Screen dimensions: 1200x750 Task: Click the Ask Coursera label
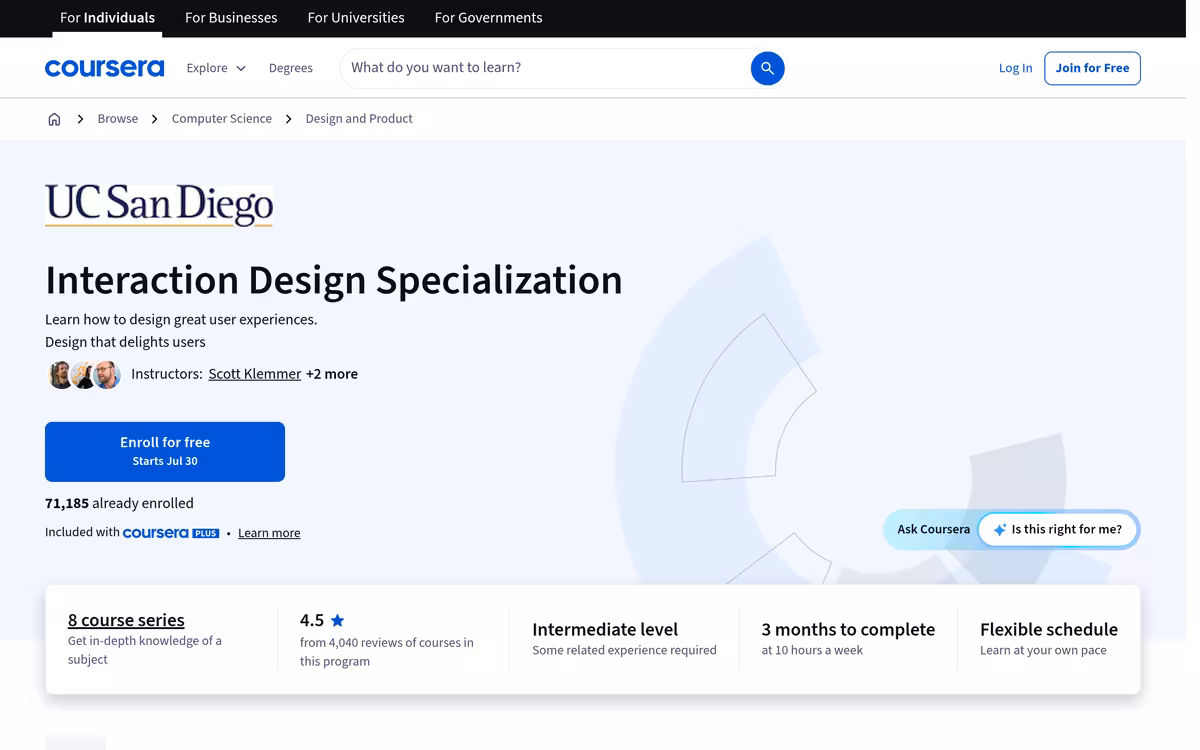pos(933,530)
